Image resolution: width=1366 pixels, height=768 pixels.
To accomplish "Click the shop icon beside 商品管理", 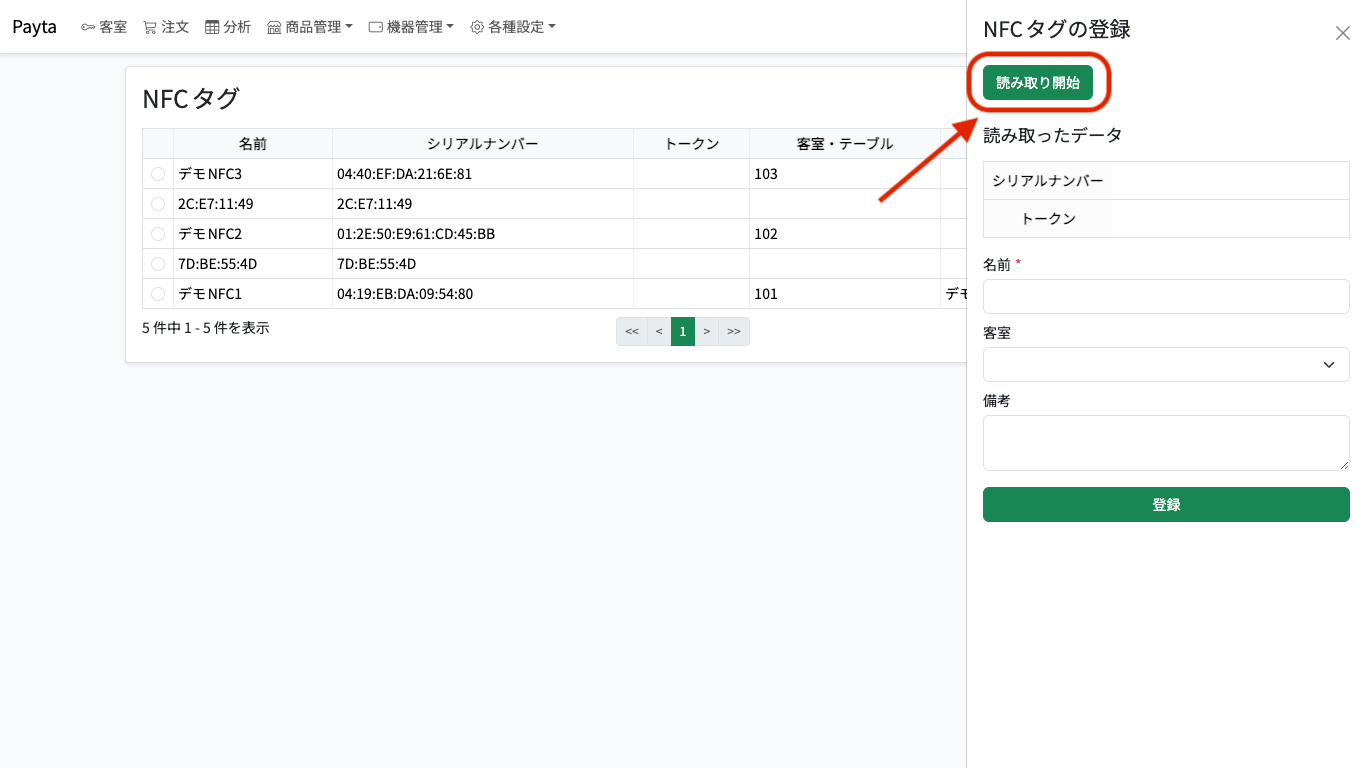I will pos(274,27).
